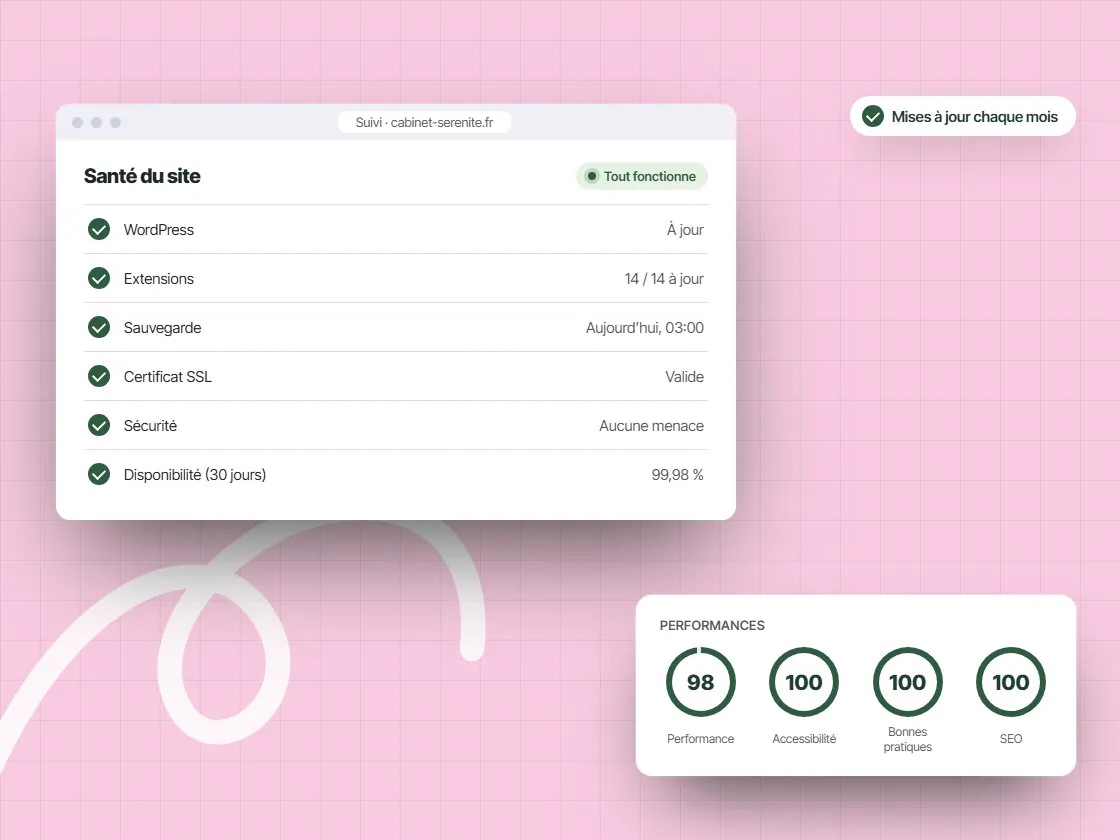Click the Santé du site heading
This screenshot has width=1120, height=840.
click(x=142, y=176)
